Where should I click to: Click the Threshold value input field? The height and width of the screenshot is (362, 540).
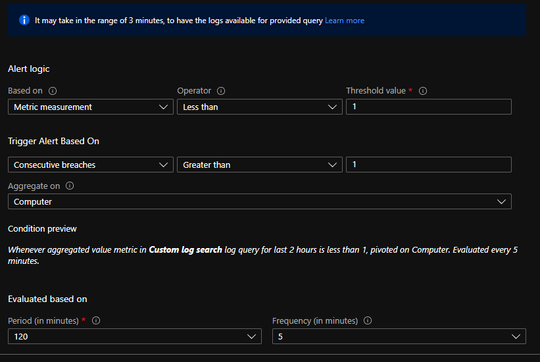pos(429,107)
